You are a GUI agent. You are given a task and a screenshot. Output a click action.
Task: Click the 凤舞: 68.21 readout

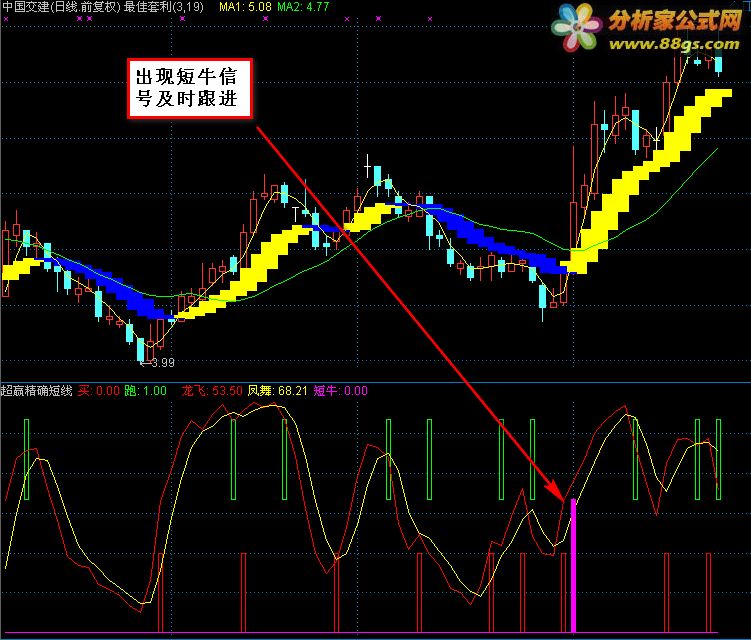(x=278, y=391)
